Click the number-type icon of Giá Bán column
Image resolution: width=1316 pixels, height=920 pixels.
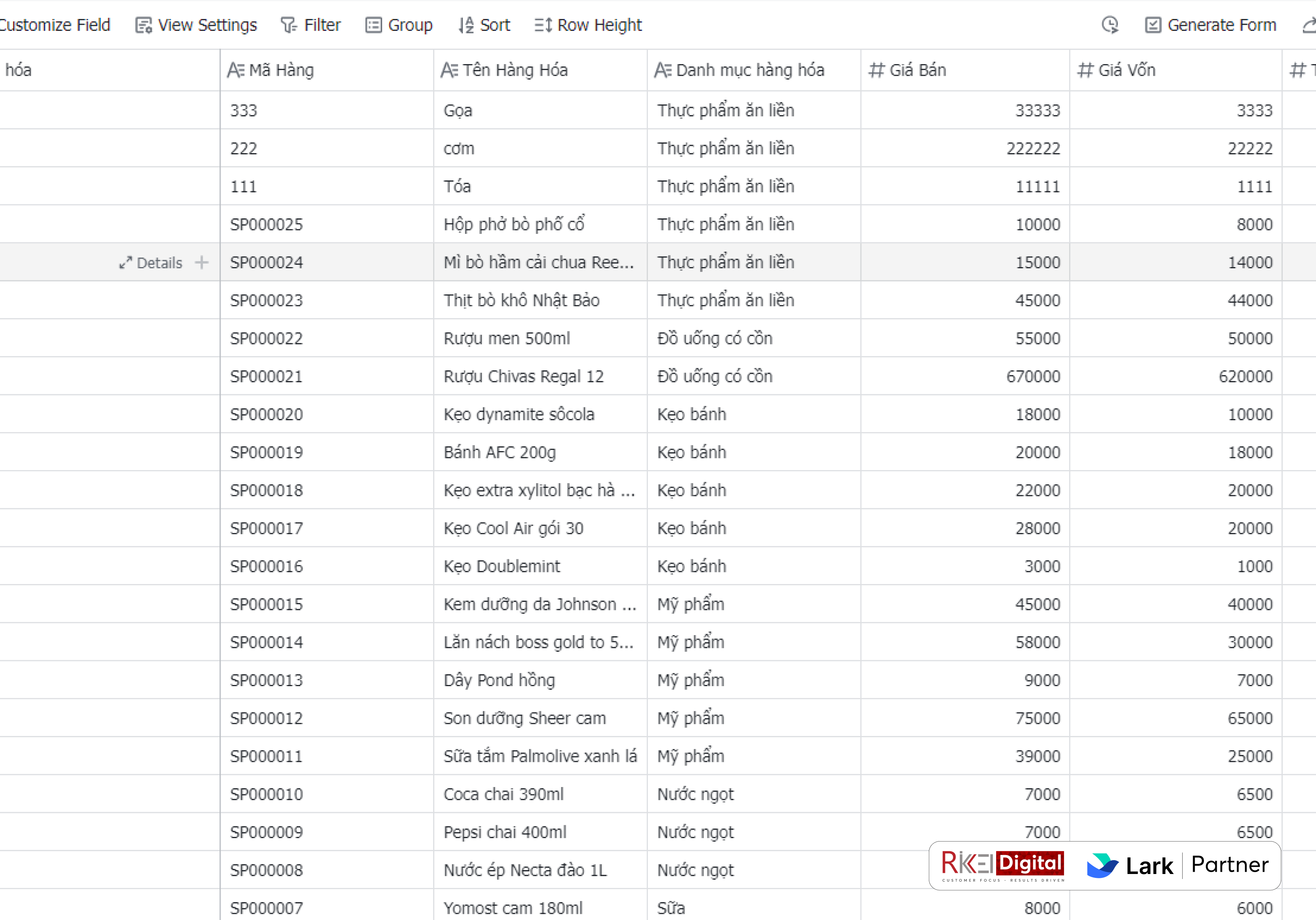pos(876,70)
